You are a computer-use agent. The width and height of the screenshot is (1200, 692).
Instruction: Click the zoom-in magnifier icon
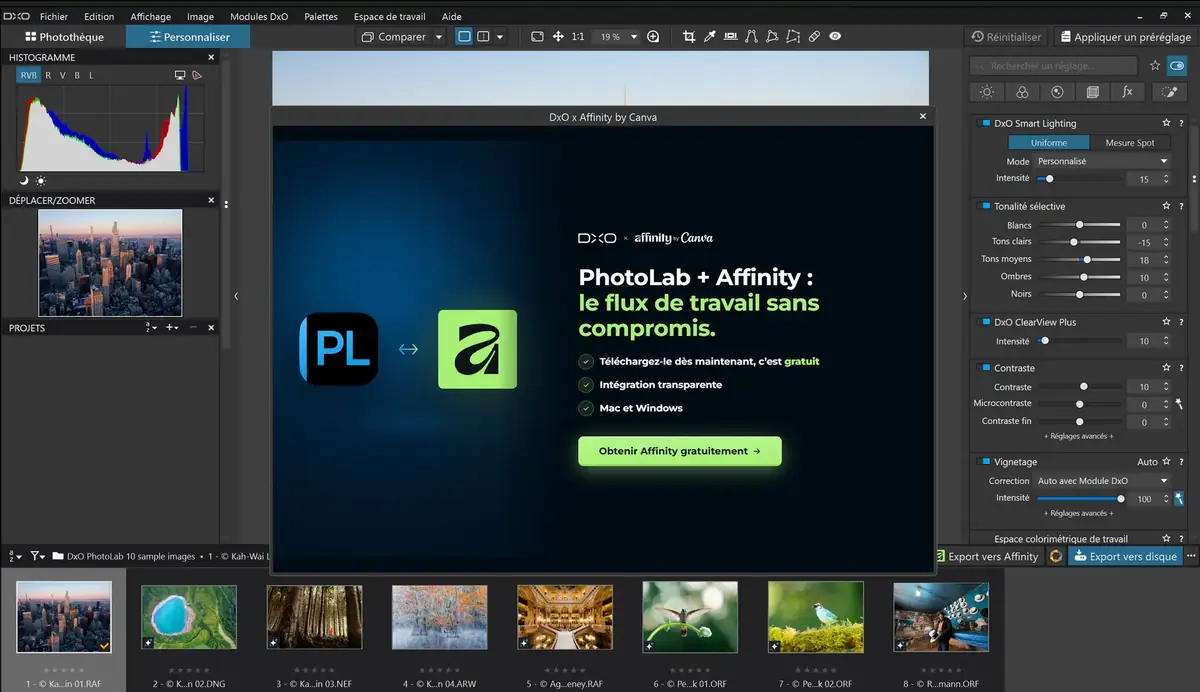[x=654, y=37]
